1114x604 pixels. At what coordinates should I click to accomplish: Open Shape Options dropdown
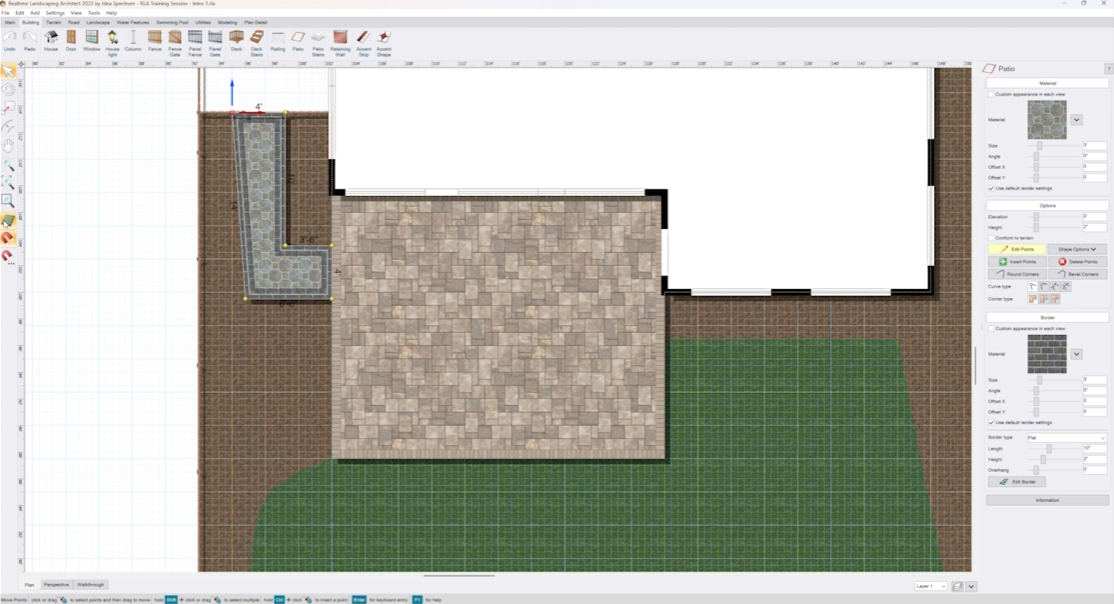click(1077, 249)
